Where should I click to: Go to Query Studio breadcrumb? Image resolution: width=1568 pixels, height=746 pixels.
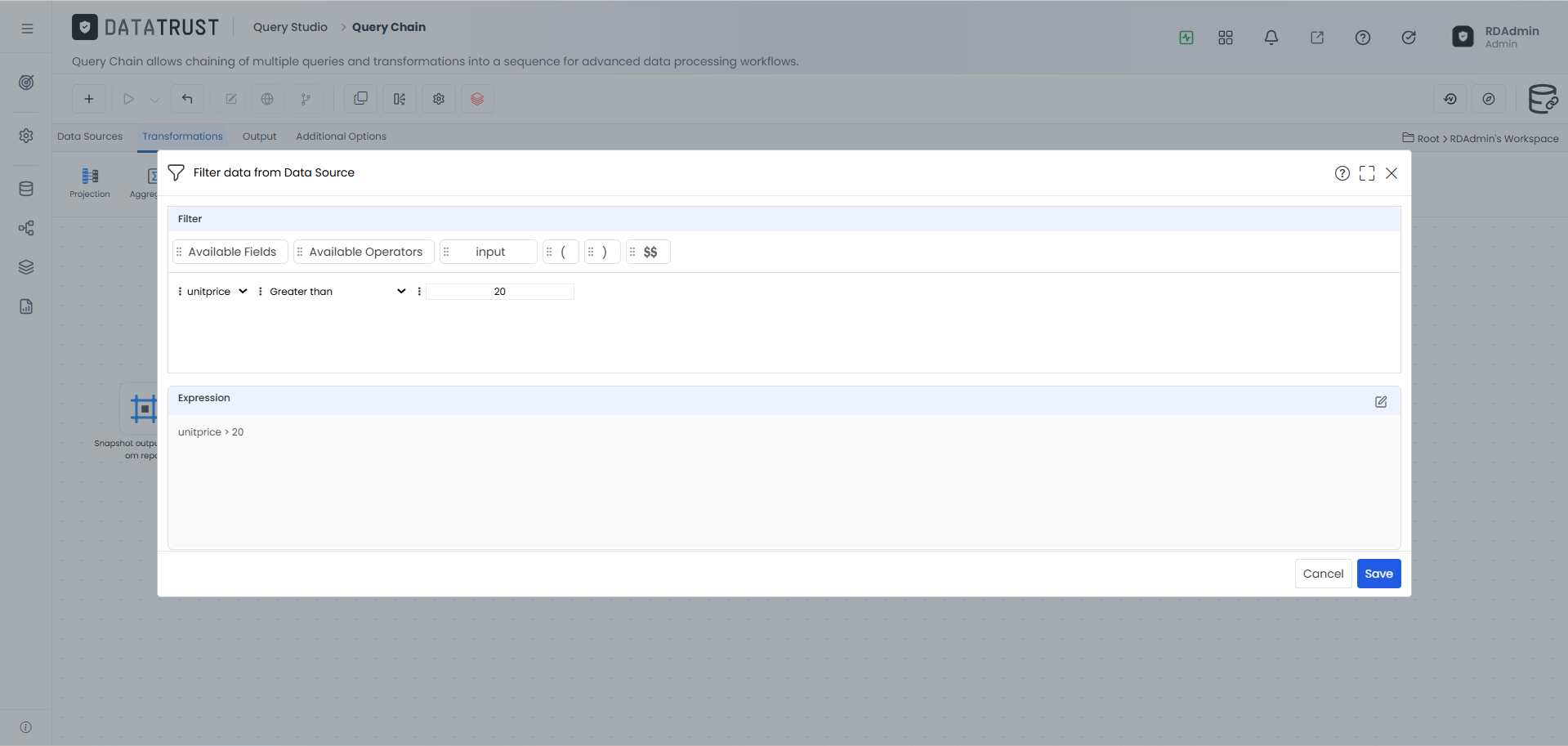tap(290, 27)
